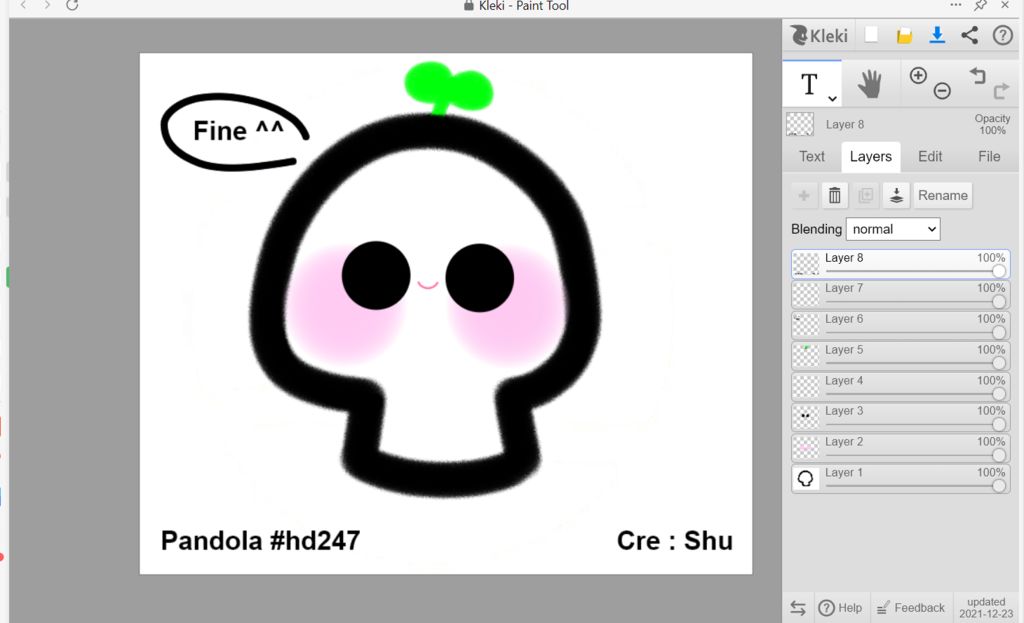
Task: Rename the selected layer
Action: coord(943,195)
